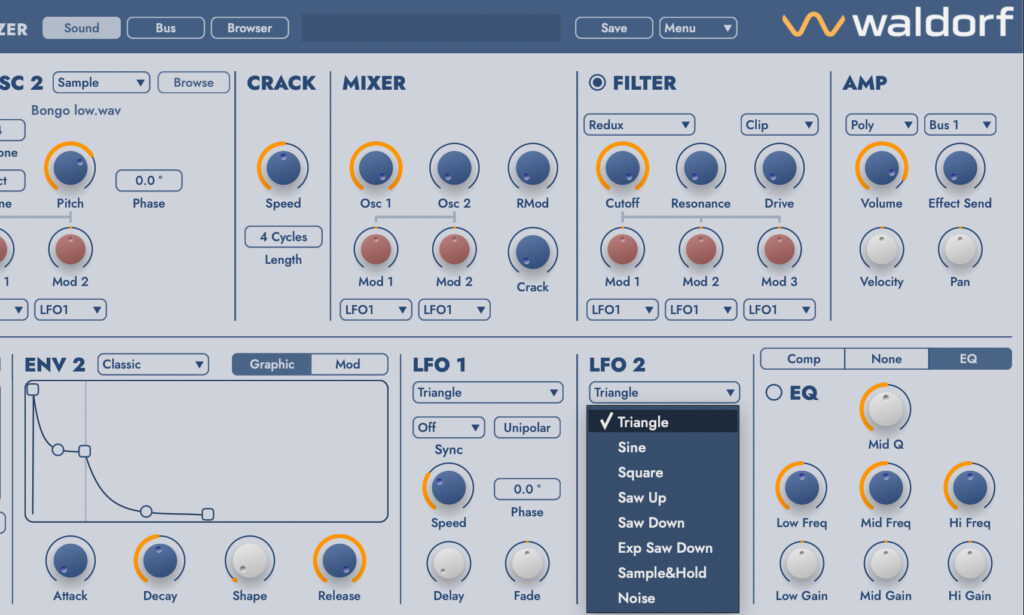This screenshot has width=1024, height=615.
Task: Click the Filter Cutoff knob
Action: [622, 166]
